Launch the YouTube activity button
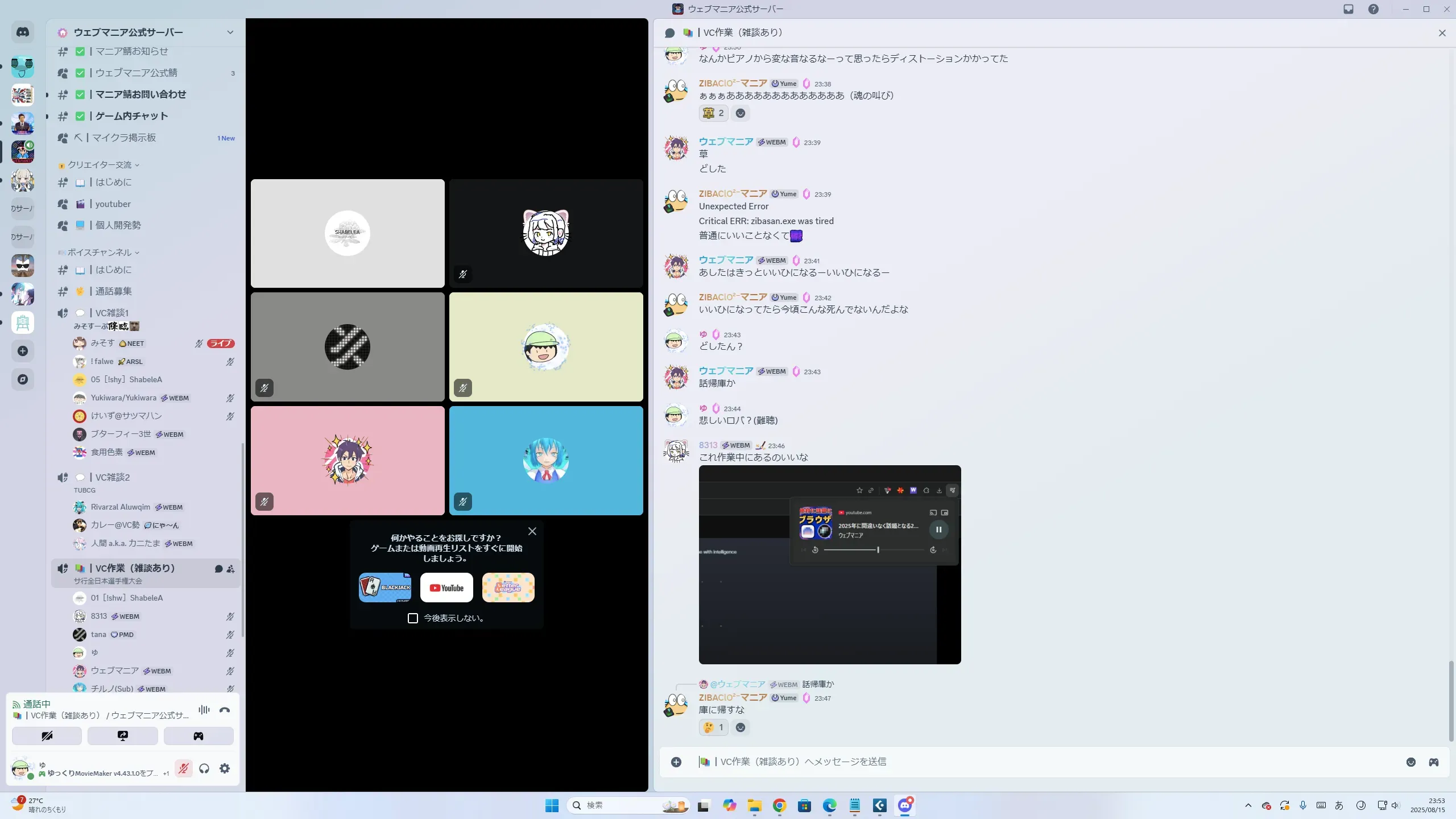 [446, 588]
